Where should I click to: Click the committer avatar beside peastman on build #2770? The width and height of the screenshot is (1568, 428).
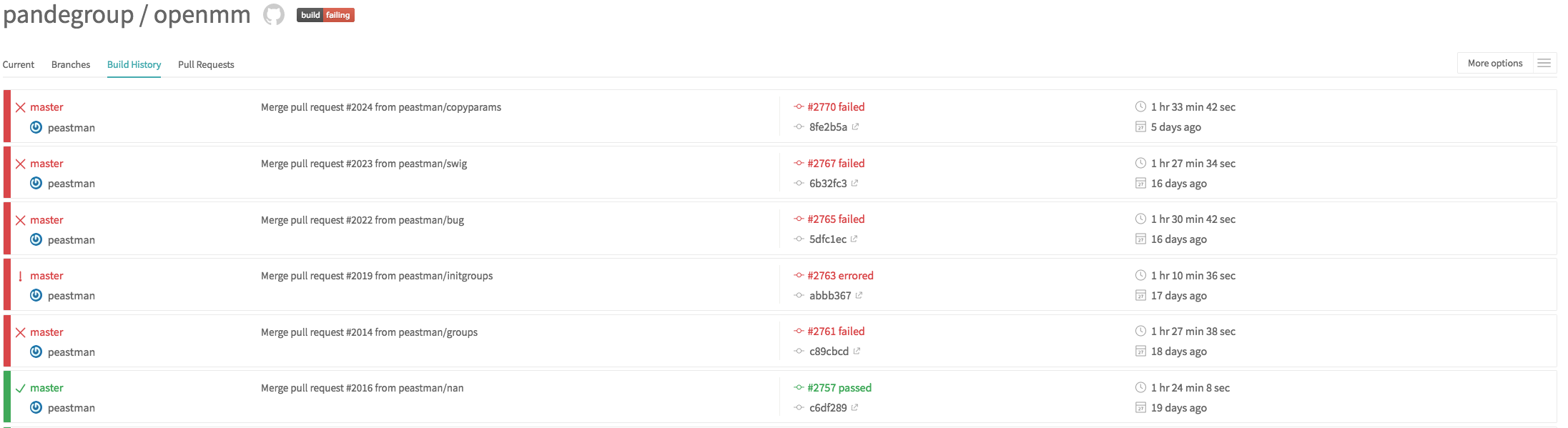(x=36, y=127)
